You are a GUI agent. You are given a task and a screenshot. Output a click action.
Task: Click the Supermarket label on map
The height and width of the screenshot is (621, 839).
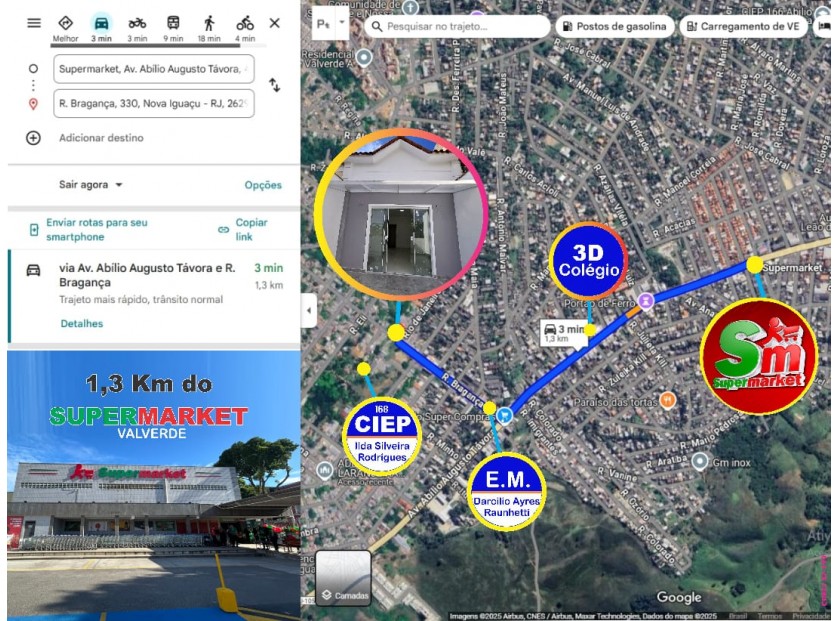click(792, 267)
